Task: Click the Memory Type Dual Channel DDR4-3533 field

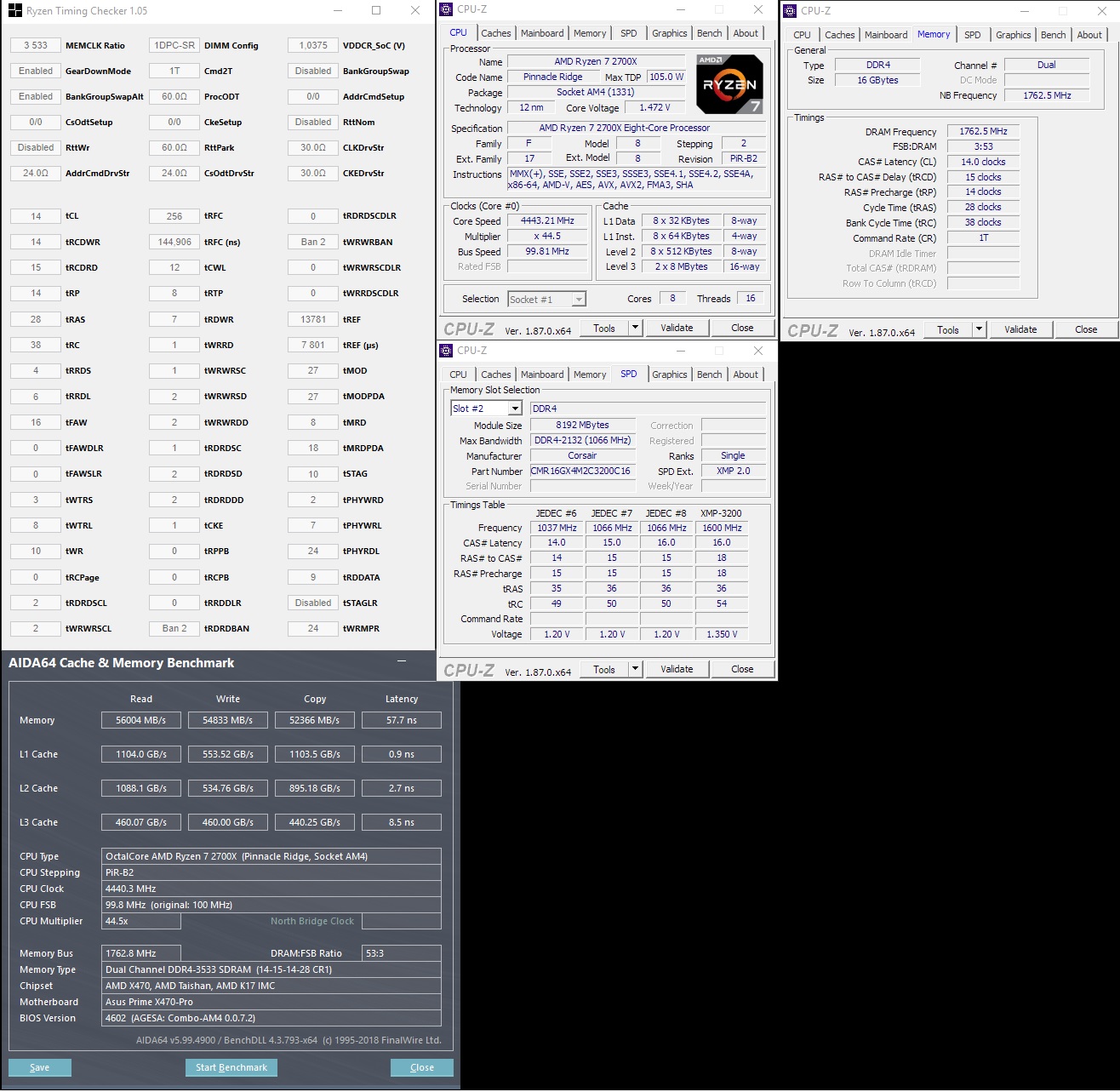Action: [271, 969]
